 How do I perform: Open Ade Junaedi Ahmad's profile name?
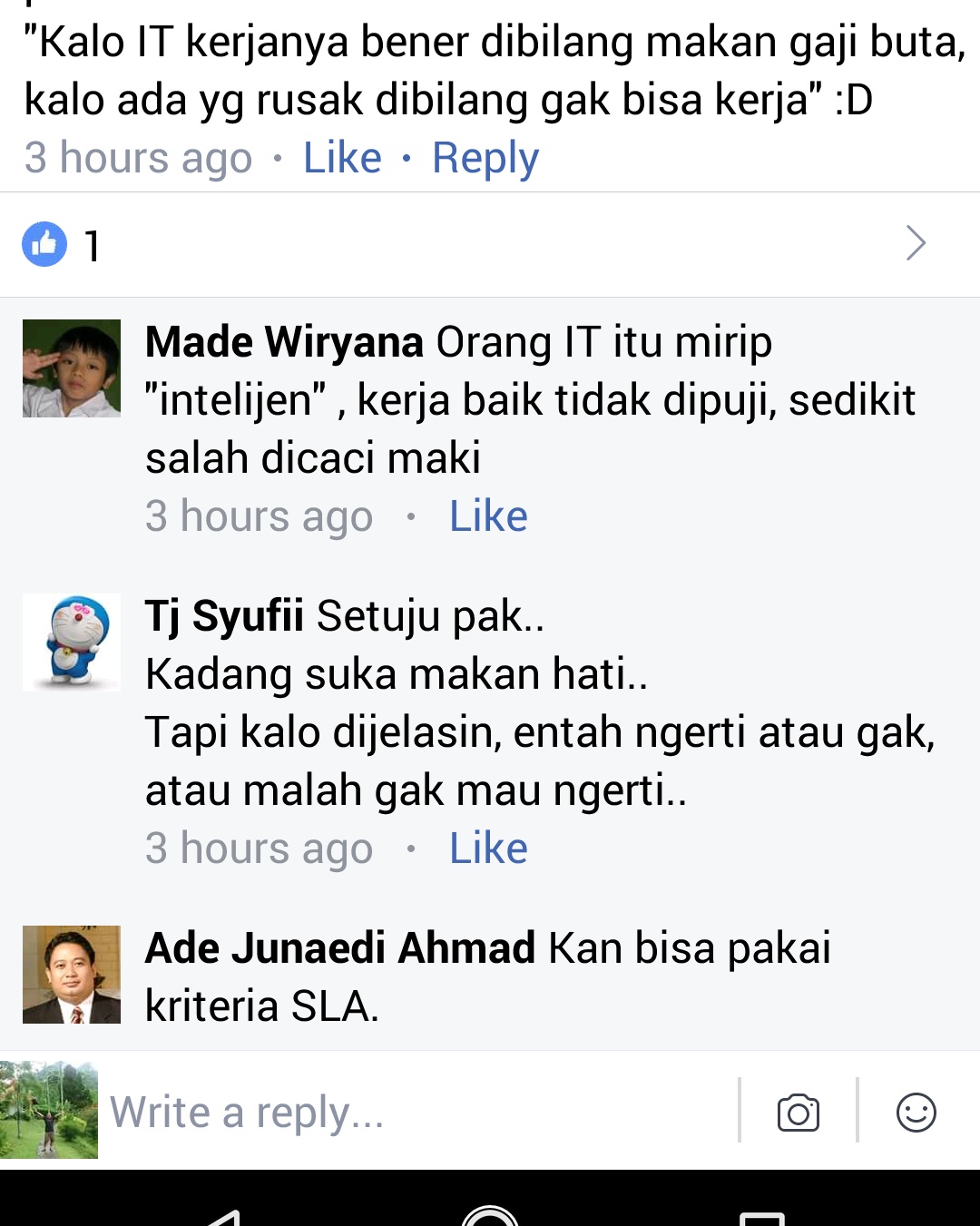click(340, 948)
